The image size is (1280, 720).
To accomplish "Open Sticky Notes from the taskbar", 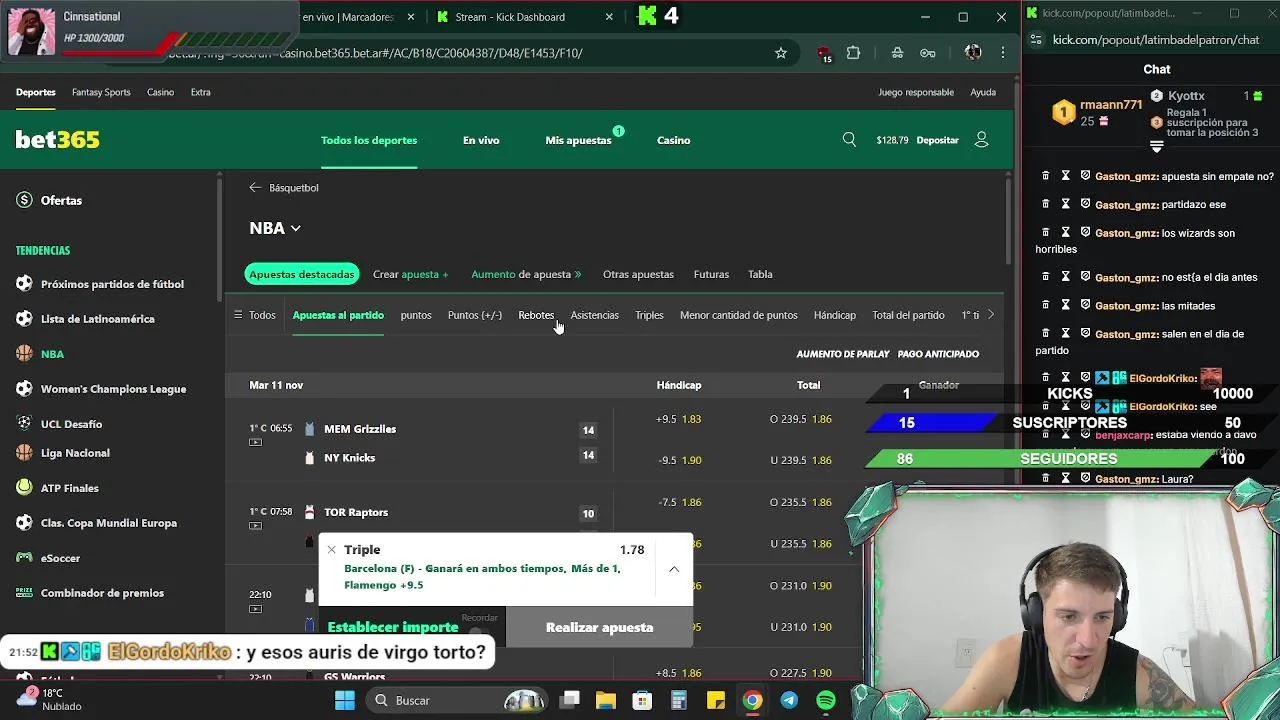I will tap(716, 700).
